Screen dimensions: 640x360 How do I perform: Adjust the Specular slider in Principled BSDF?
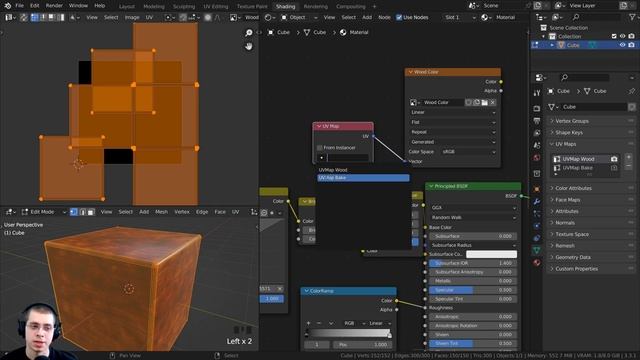473,290
